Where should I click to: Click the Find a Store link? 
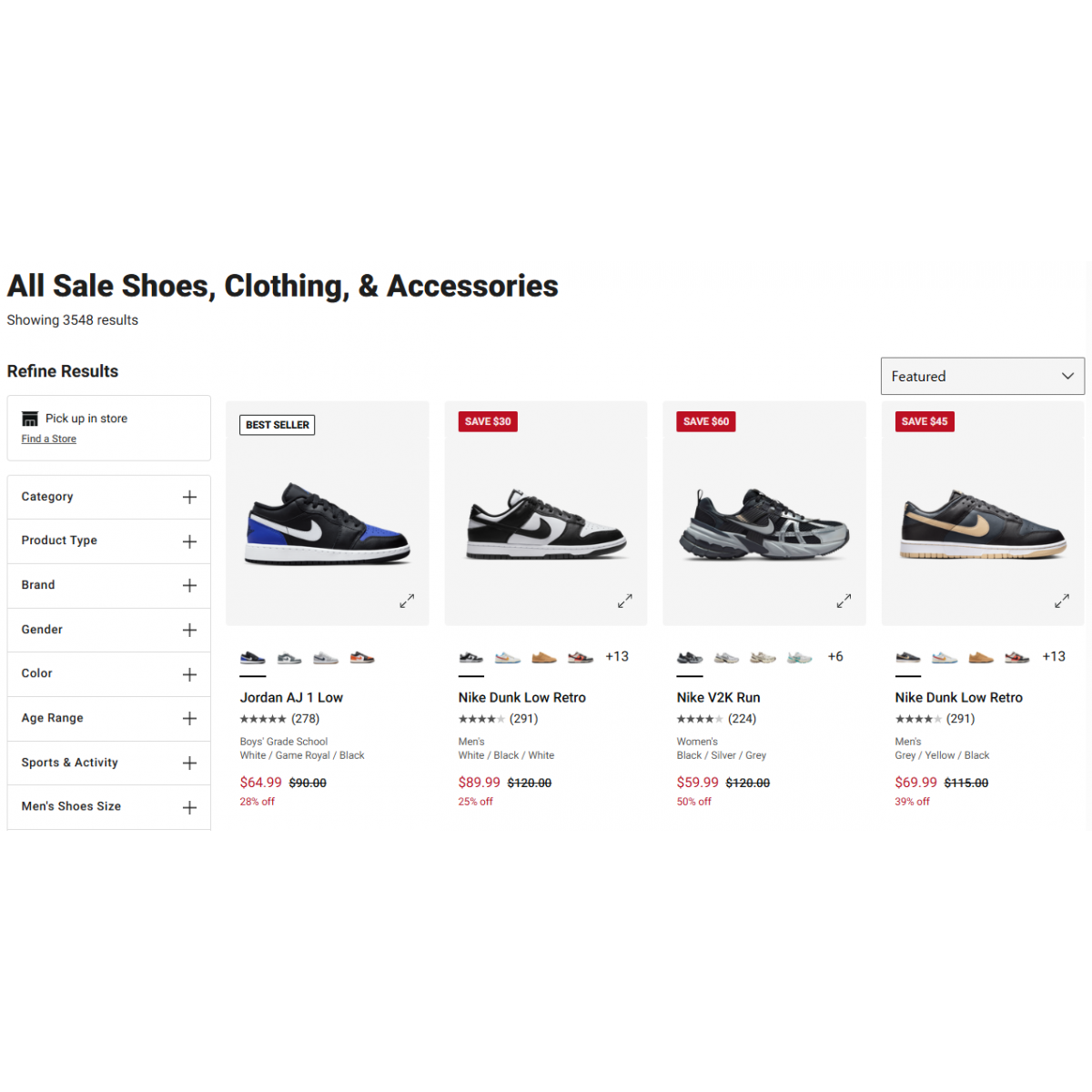tap(49, 439)
